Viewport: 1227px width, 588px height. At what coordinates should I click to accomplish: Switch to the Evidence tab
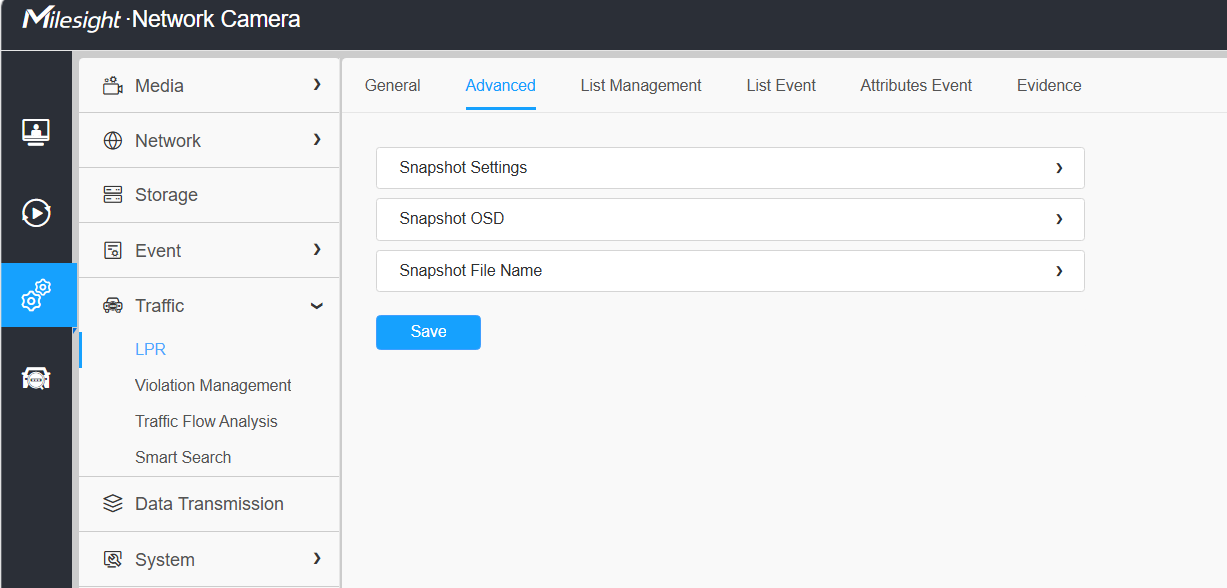[x=1049, y=86]
